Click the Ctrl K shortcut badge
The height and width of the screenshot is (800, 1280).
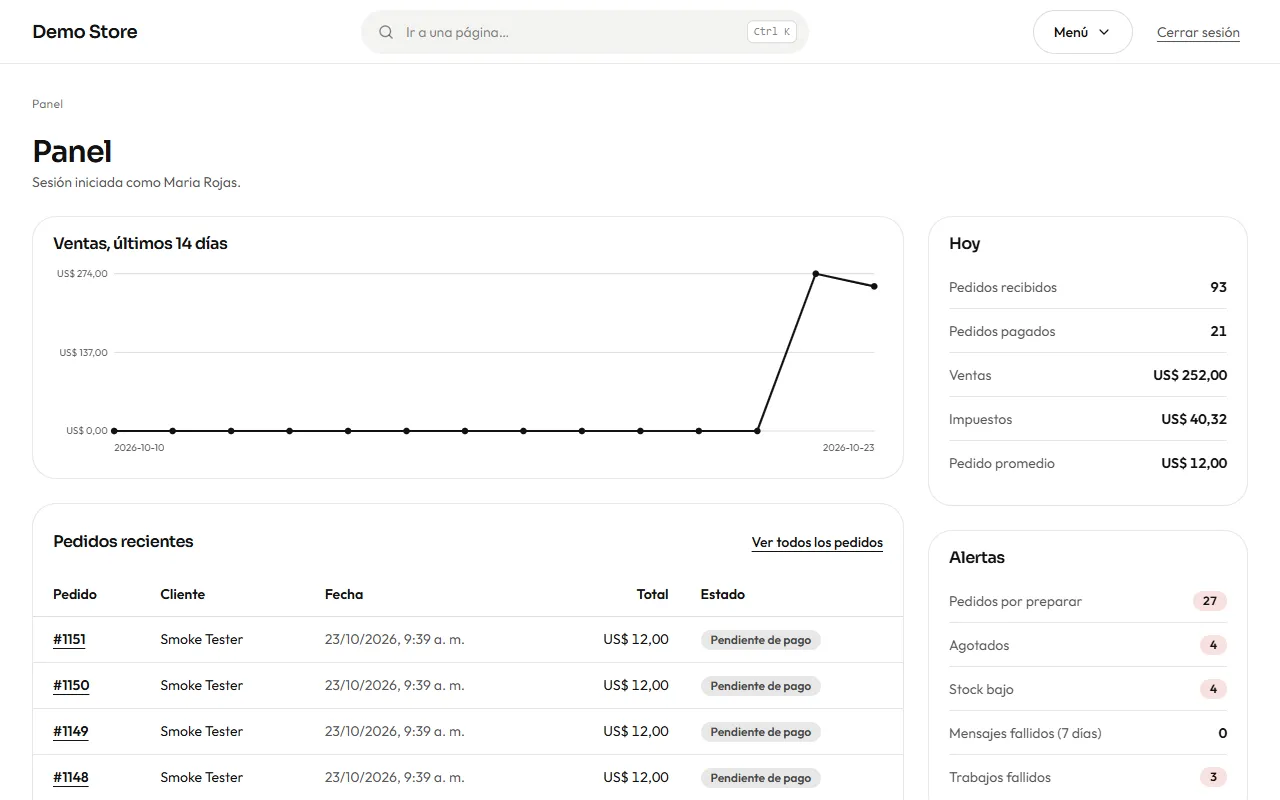(x=772, y=32)
